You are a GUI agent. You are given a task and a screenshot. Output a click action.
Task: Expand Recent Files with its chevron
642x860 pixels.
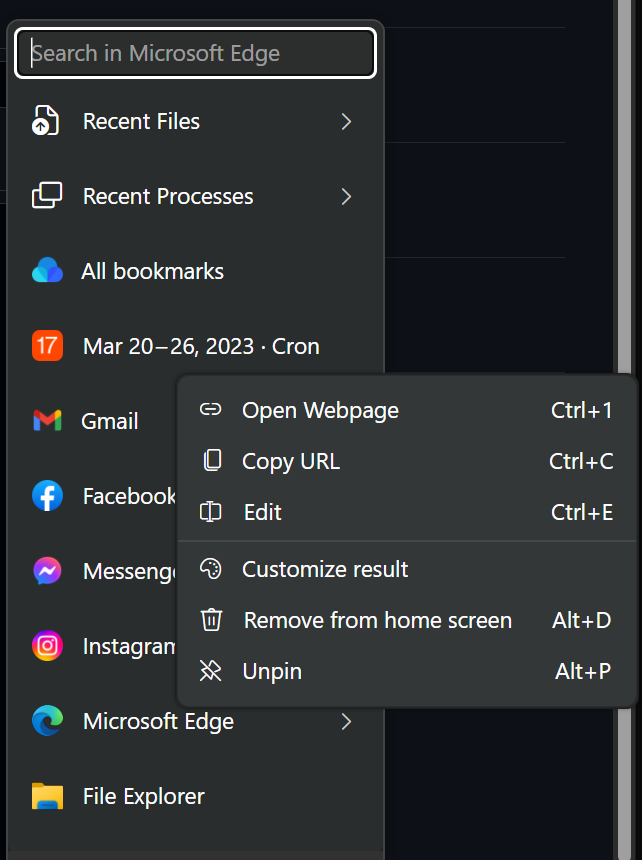click(346, 121)
